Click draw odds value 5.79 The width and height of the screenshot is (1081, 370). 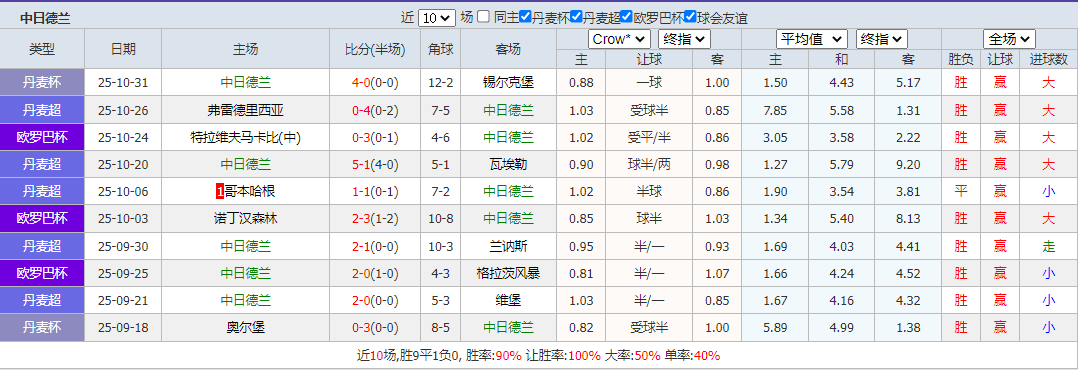click(x=842, y=164)
